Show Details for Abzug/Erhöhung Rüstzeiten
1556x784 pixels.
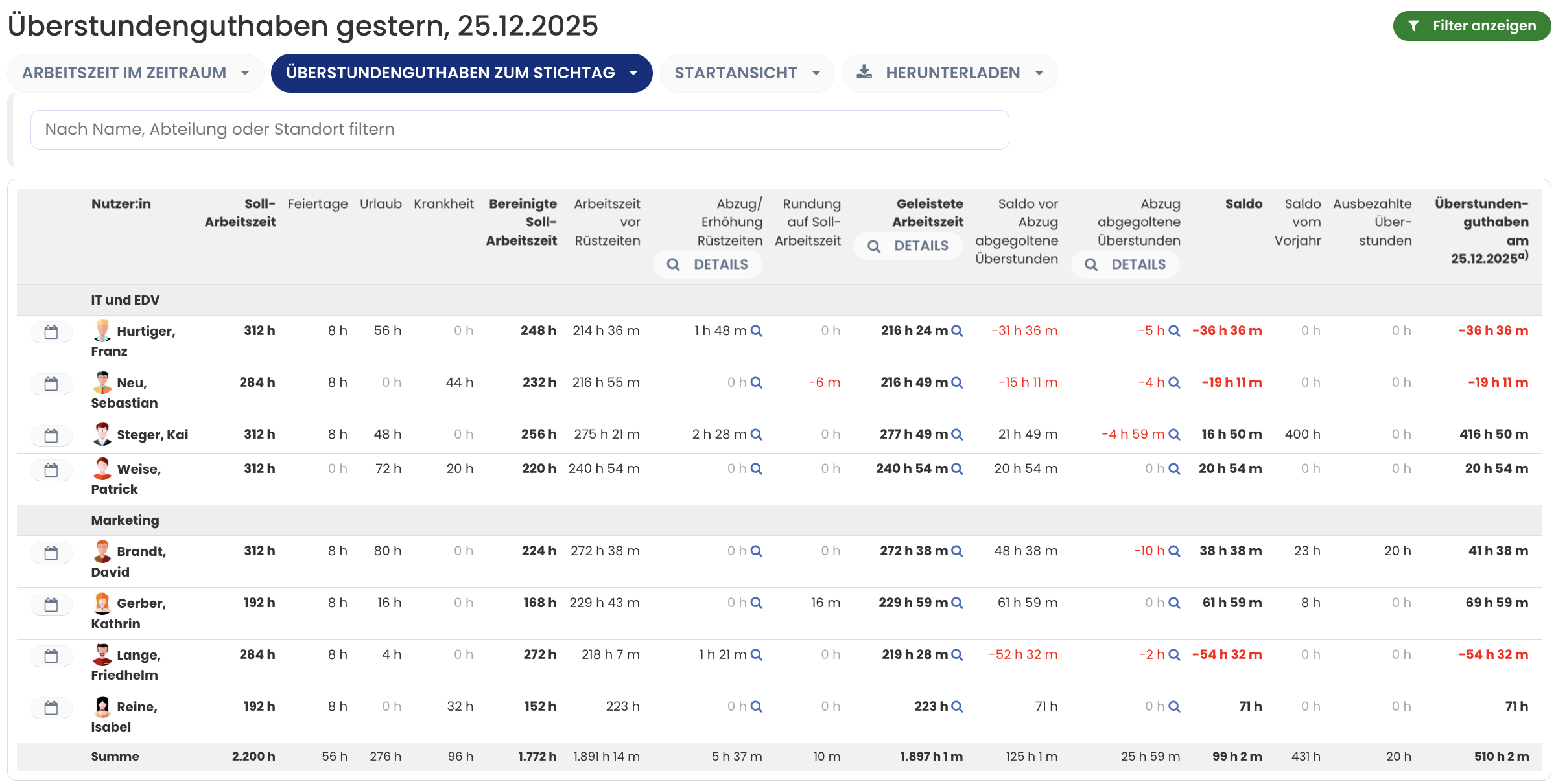click(x=707, y=264)
